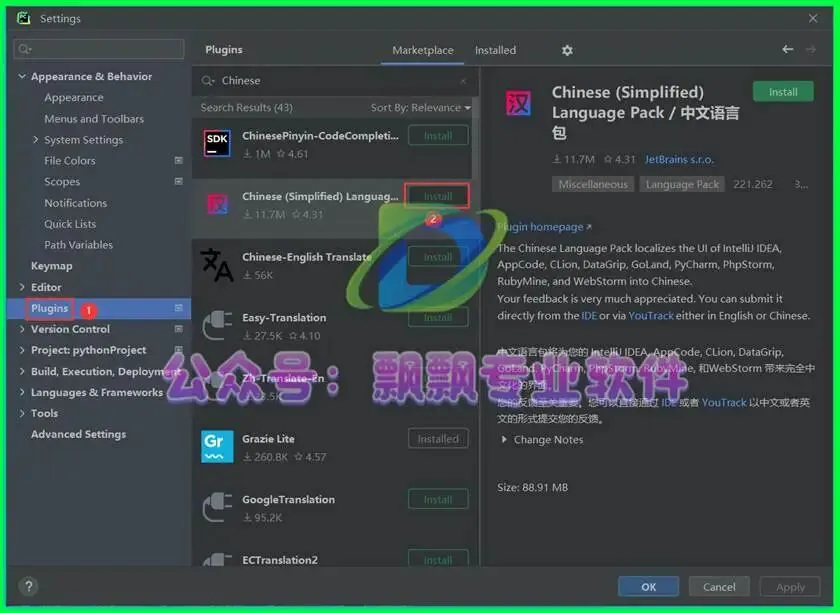Screen dimensions: 840x613
Task: Click the plugin search field containing Chinese
Action: click(x=335, y=81)
